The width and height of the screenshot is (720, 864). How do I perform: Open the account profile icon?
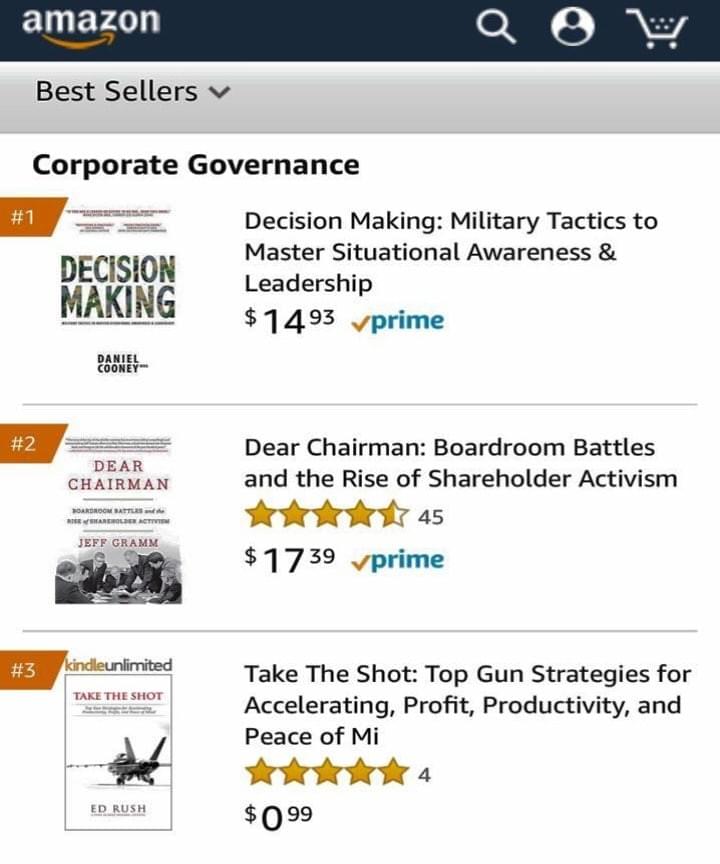click(x=571, y=28)
